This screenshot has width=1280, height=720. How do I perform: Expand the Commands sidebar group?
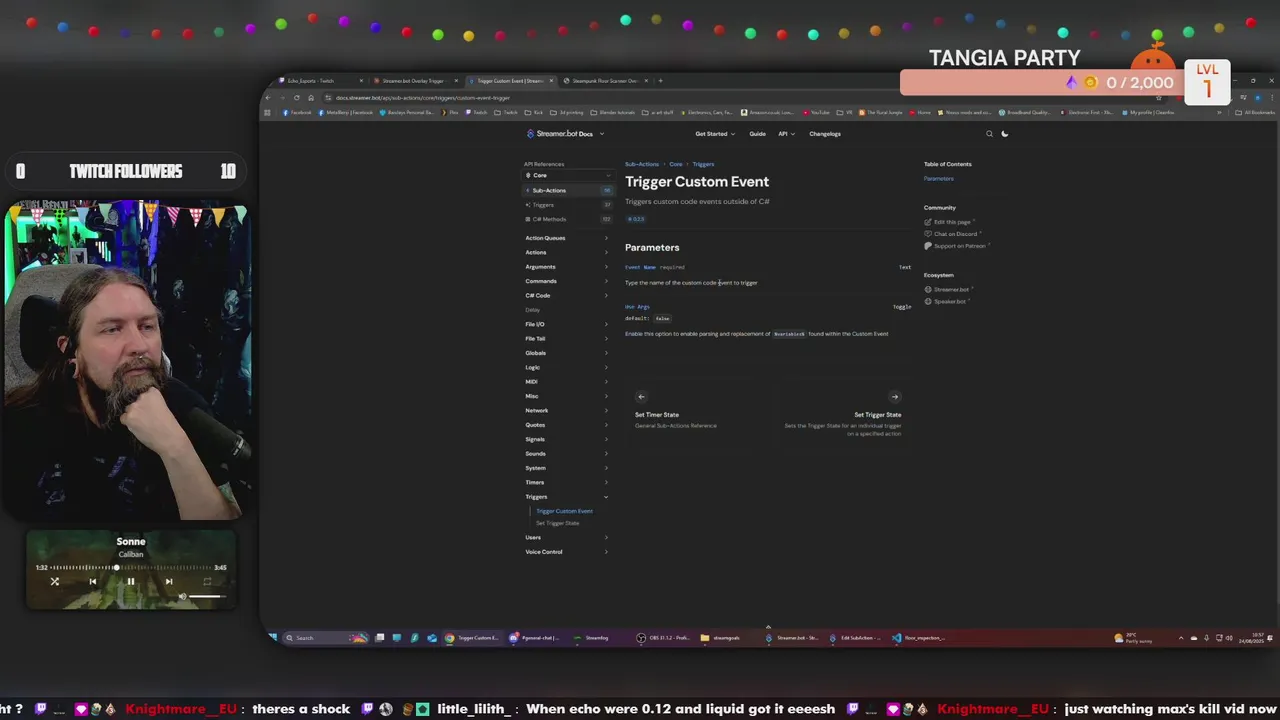[567, 281]
